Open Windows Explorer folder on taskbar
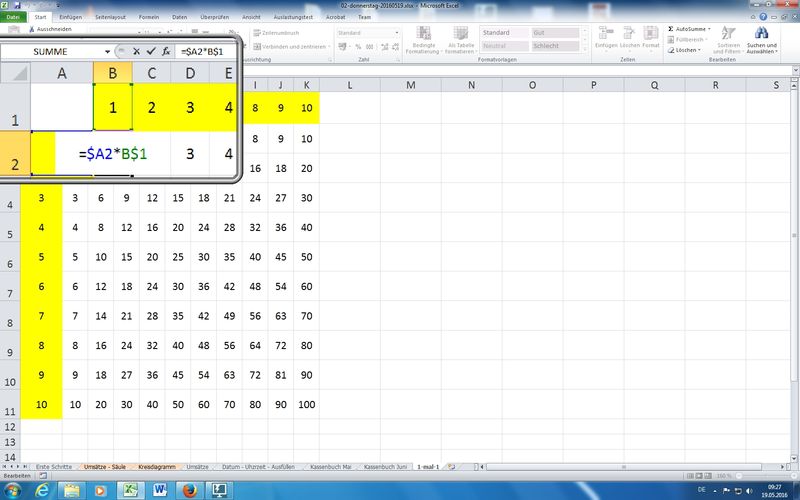This screenshot has height=500, width=800. [x=71, y=490]
